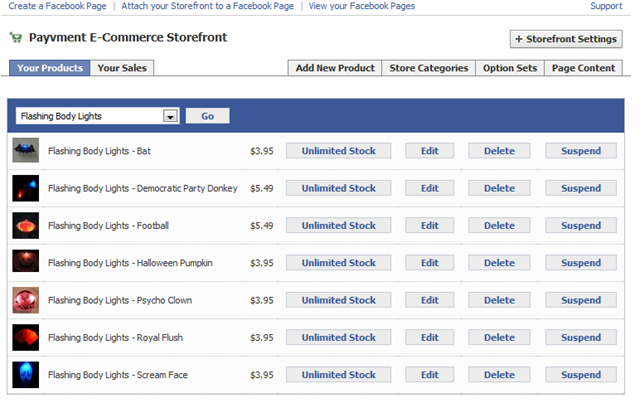Edit the Psycho Clown product
This screenshot has width=640, height=408.
429,300
